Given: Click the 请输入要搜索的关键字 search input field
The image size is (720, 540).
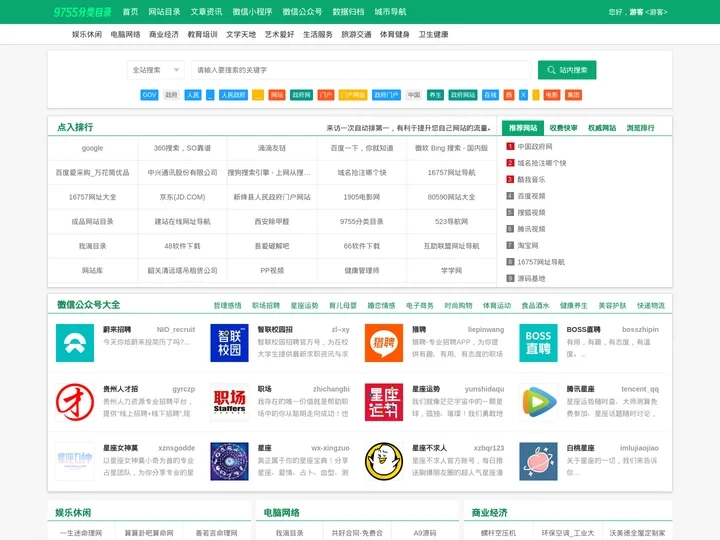Looking at the screenshot, I should (361, 70).
